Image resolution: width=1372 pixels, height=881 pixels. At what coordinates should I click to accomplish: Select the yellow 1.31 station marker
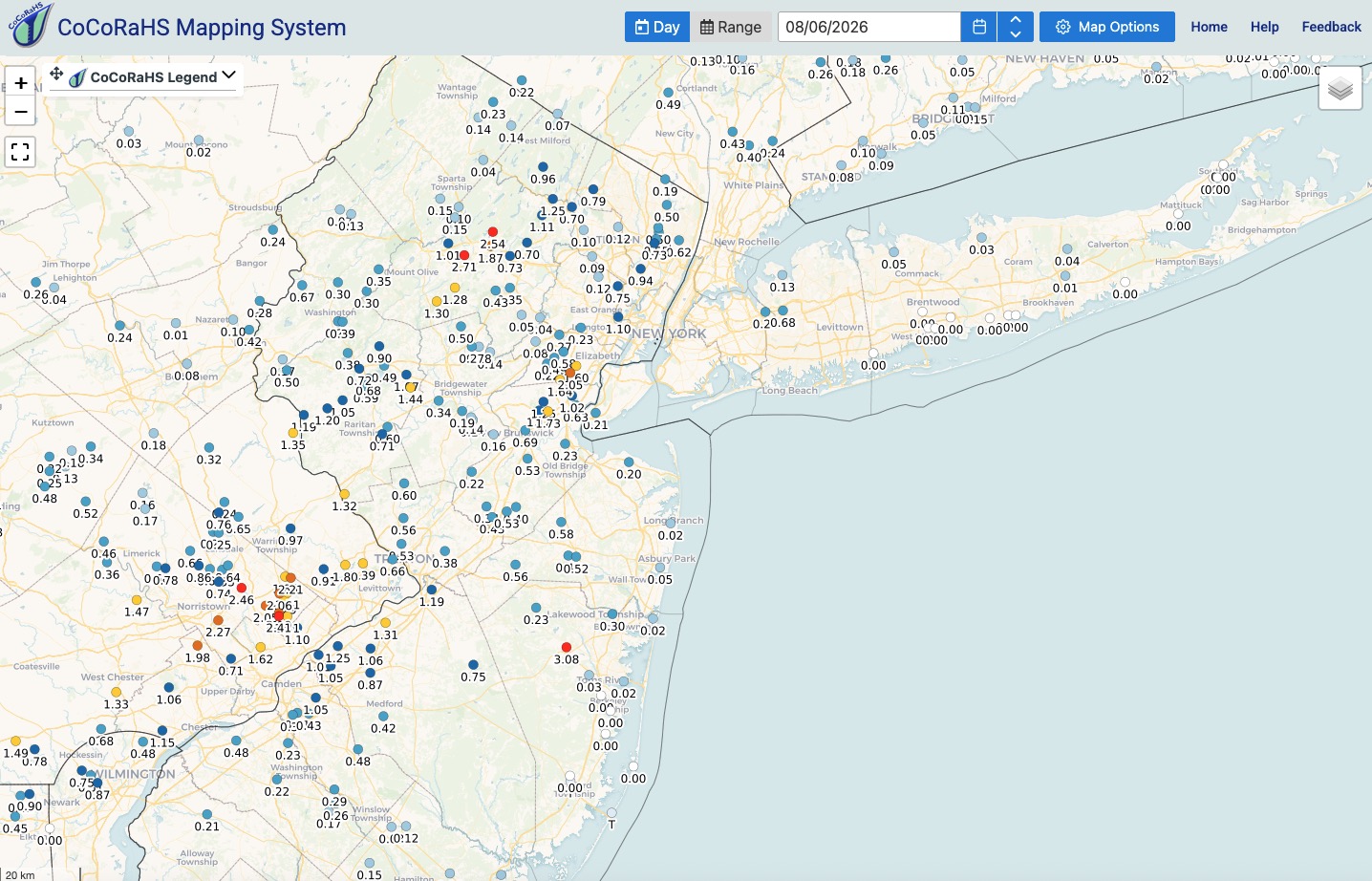click(x=385, y=622)
